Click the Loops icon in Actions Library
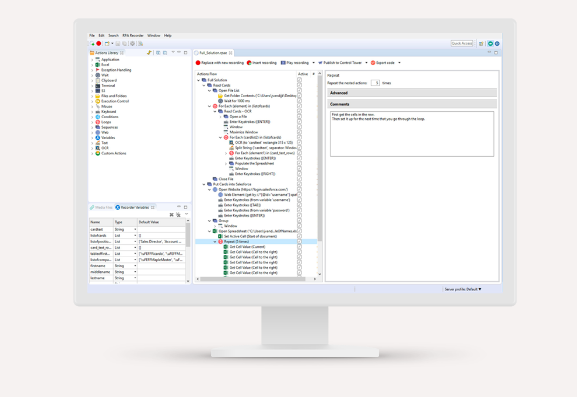 point(98,122)
